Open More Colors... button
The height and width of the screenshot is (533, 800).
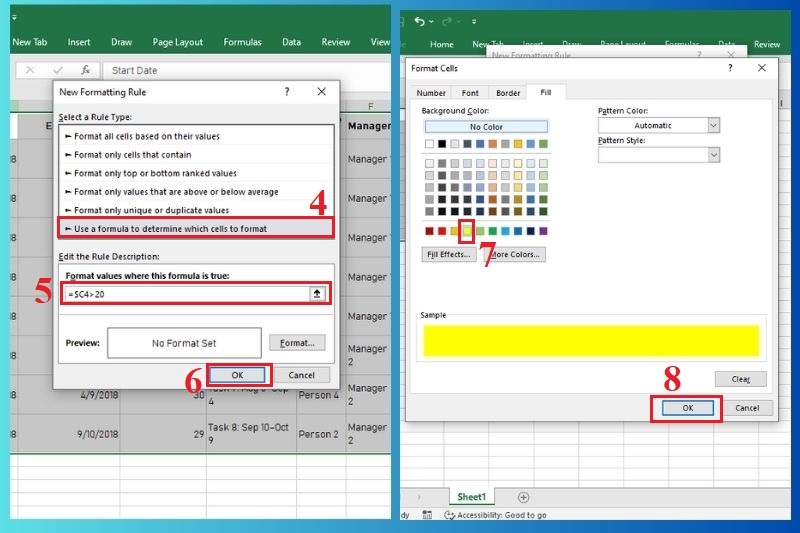tap(515, 254)
